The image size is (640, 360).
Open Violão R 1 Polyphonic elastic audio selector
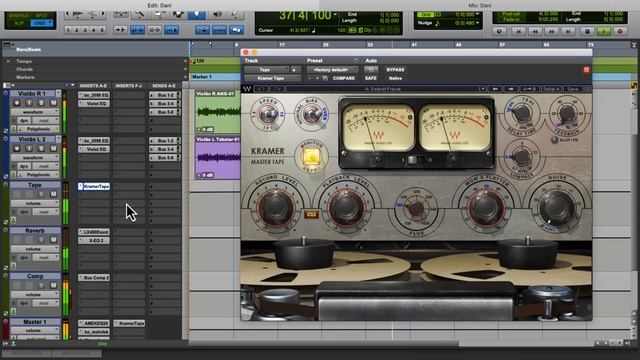pos(38,129)
